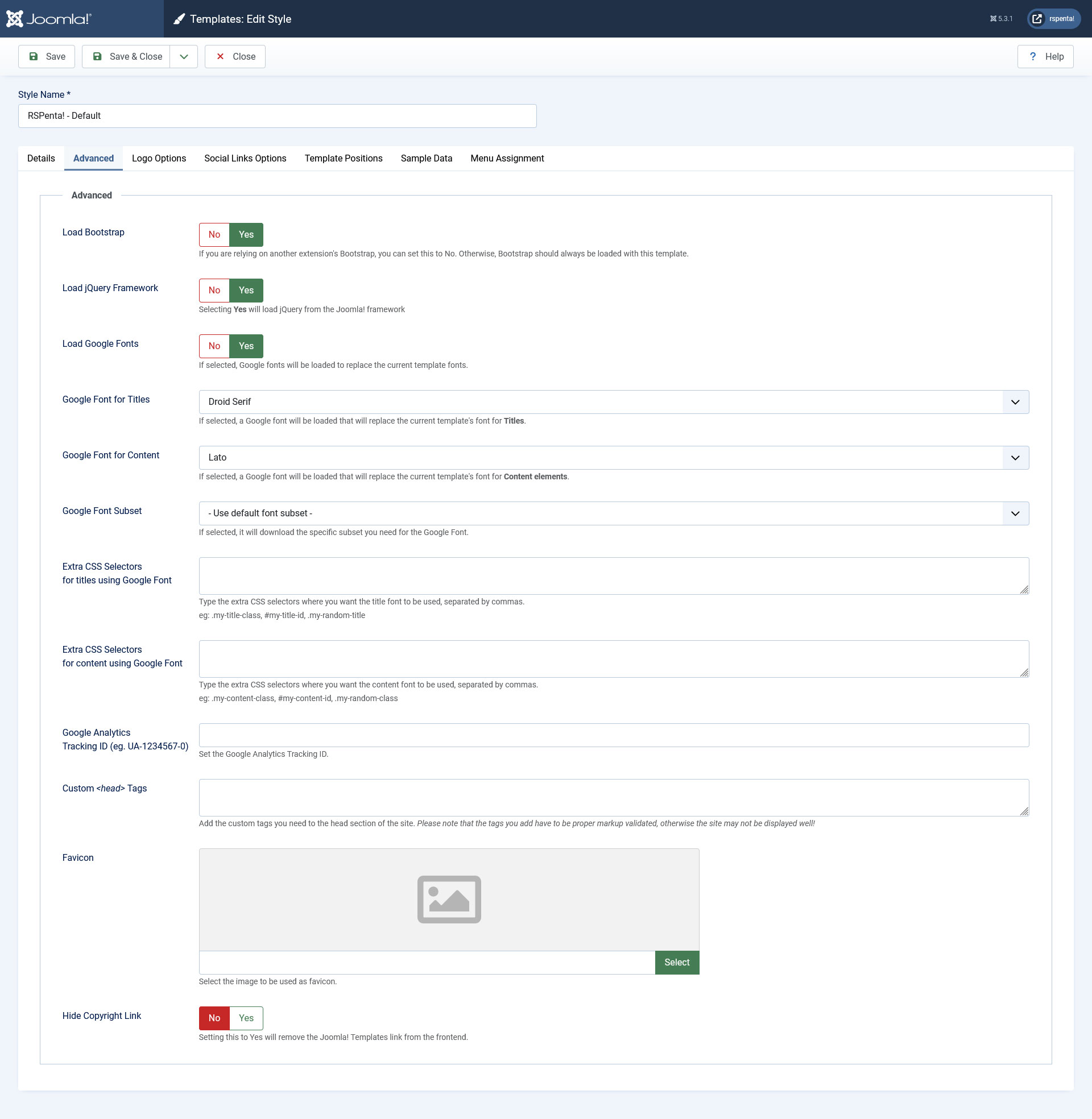The image size is (1092, 1119).
Task: Open the Menu Assignment tab
Action: [x=506, y=158]
